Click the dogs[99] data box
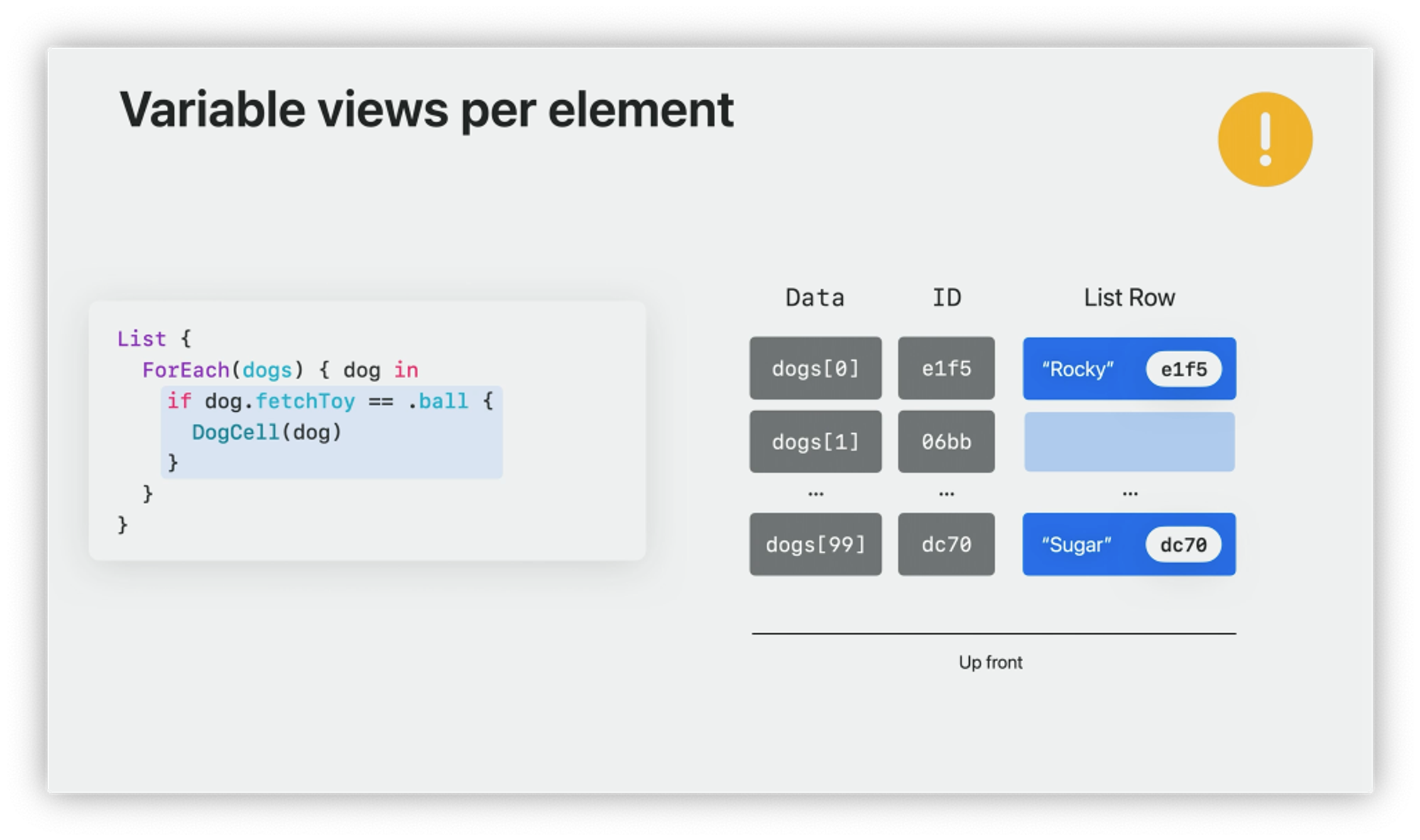The height and width of the screenshot is (840, 1420). pyautogui.click(x=815, y=545)
